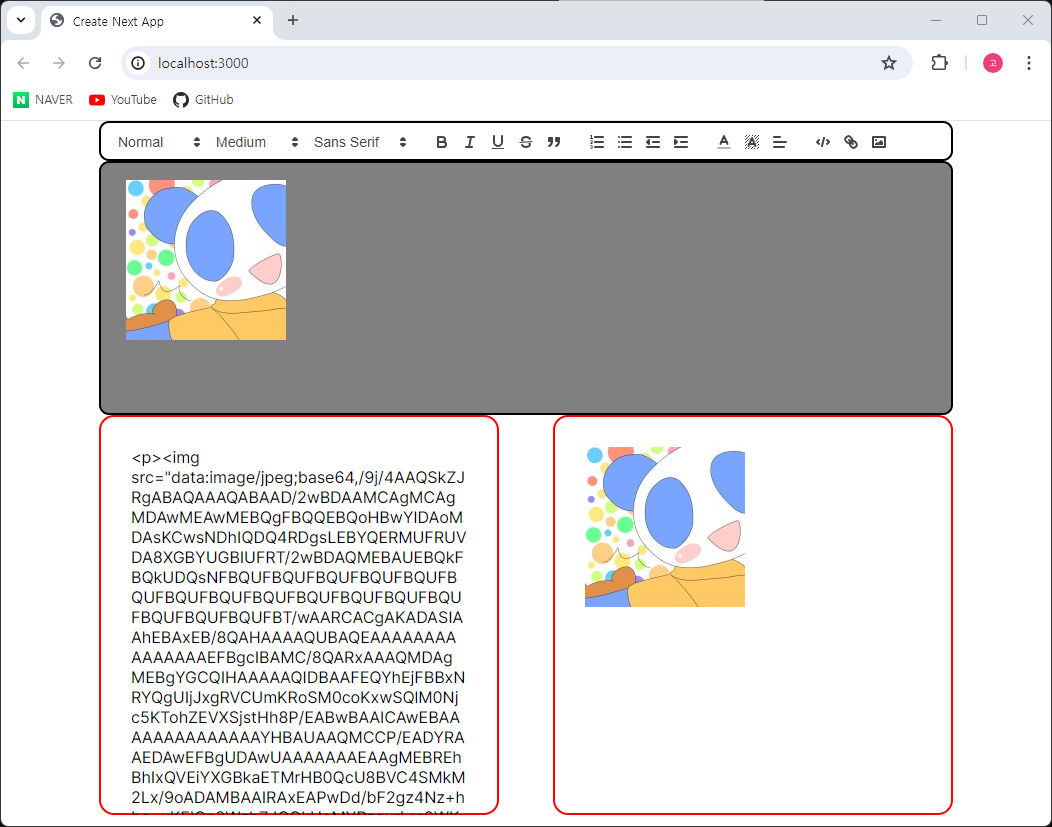Screen dimensions: 1052x827
Task: Open the tab search dropdown
Action: (x=21, y=20)
